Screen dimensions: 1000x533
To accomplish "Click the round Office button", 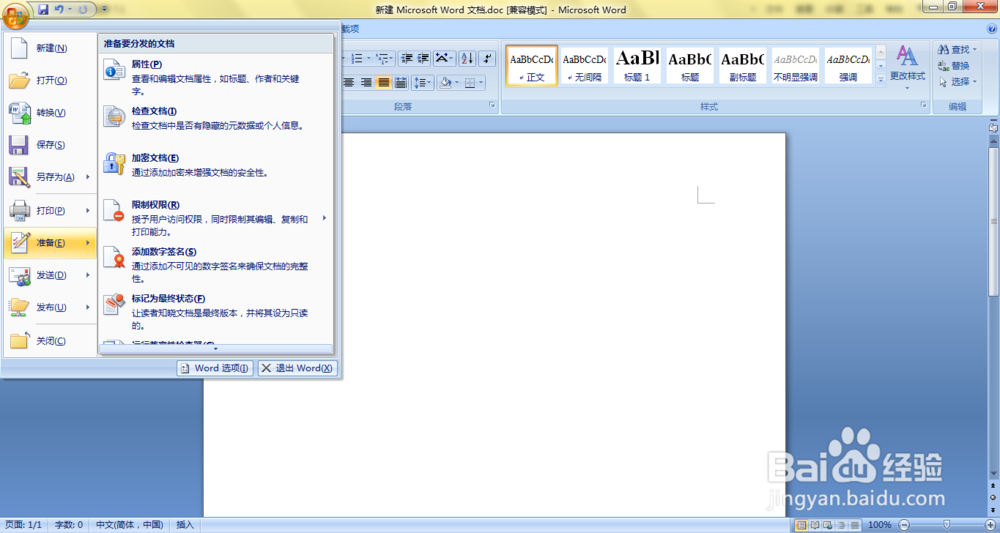I will pyautogui.click(x=15, y=15).
